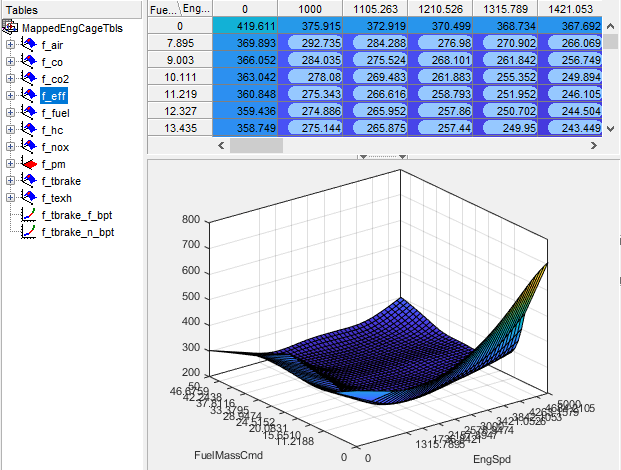Expand the f_co2 tree node
The height and width of the screenshot is (470, 621).
(10, 79)
